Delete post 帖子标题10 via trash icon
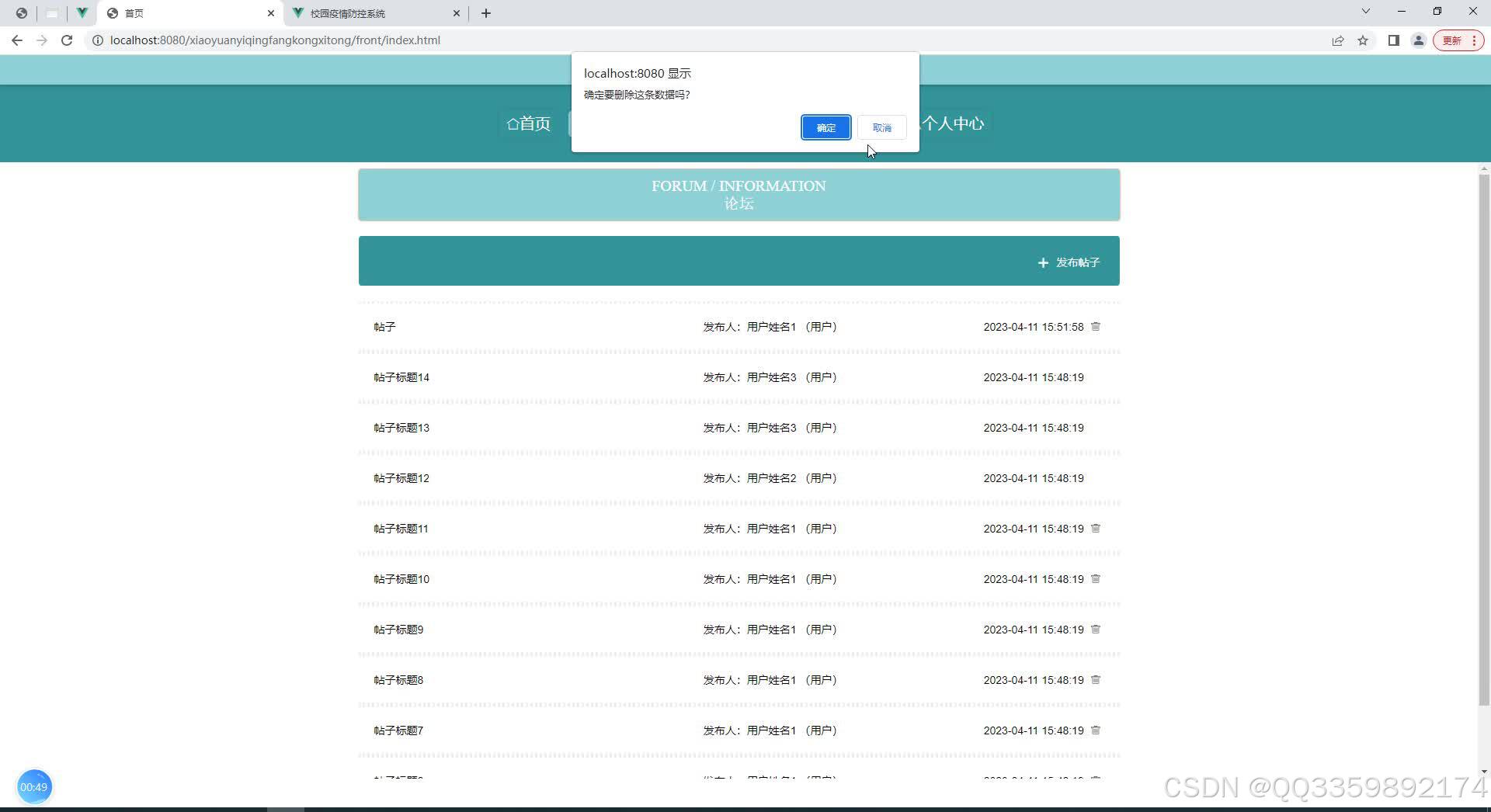The width and height of the screenshot is (1491, 812). [x=1096, y=579]
